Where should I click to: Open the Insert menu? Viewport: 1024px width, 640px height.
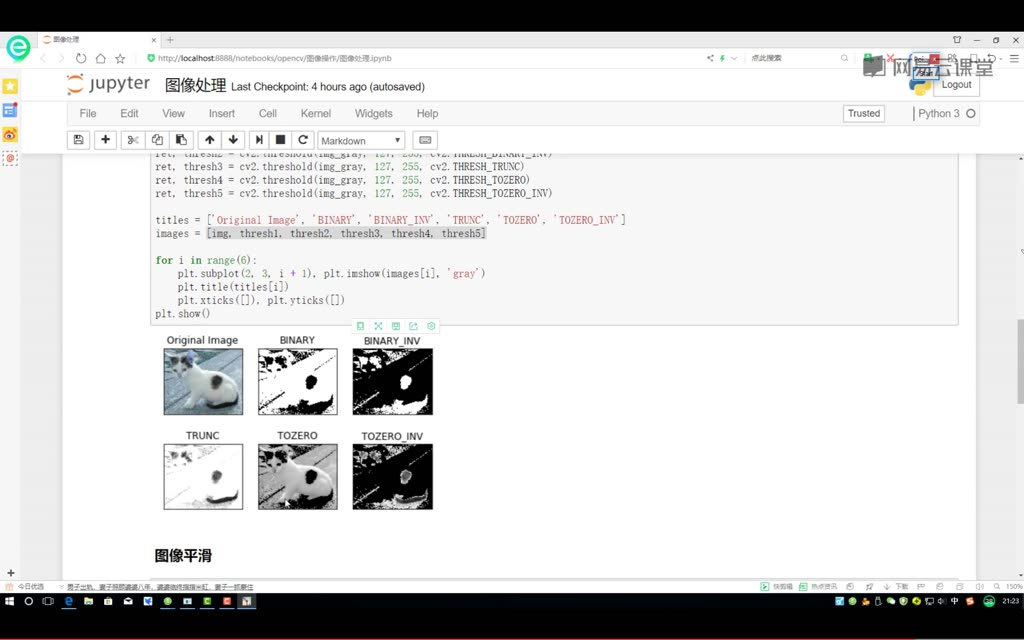pyautogui.click(x=222, y=113)
